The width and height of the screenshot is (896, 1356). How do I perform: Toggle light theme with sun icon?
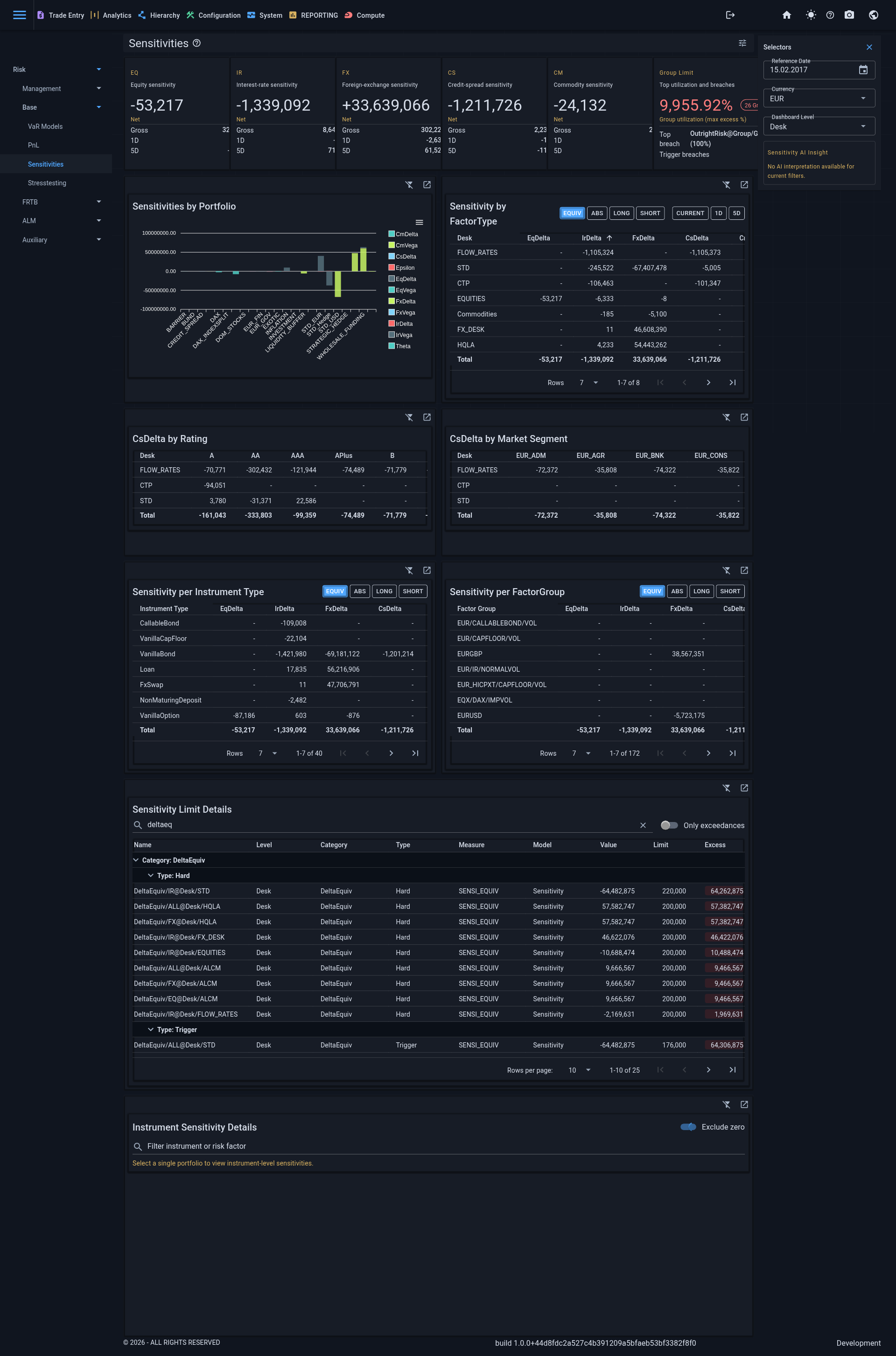(810, 15)
